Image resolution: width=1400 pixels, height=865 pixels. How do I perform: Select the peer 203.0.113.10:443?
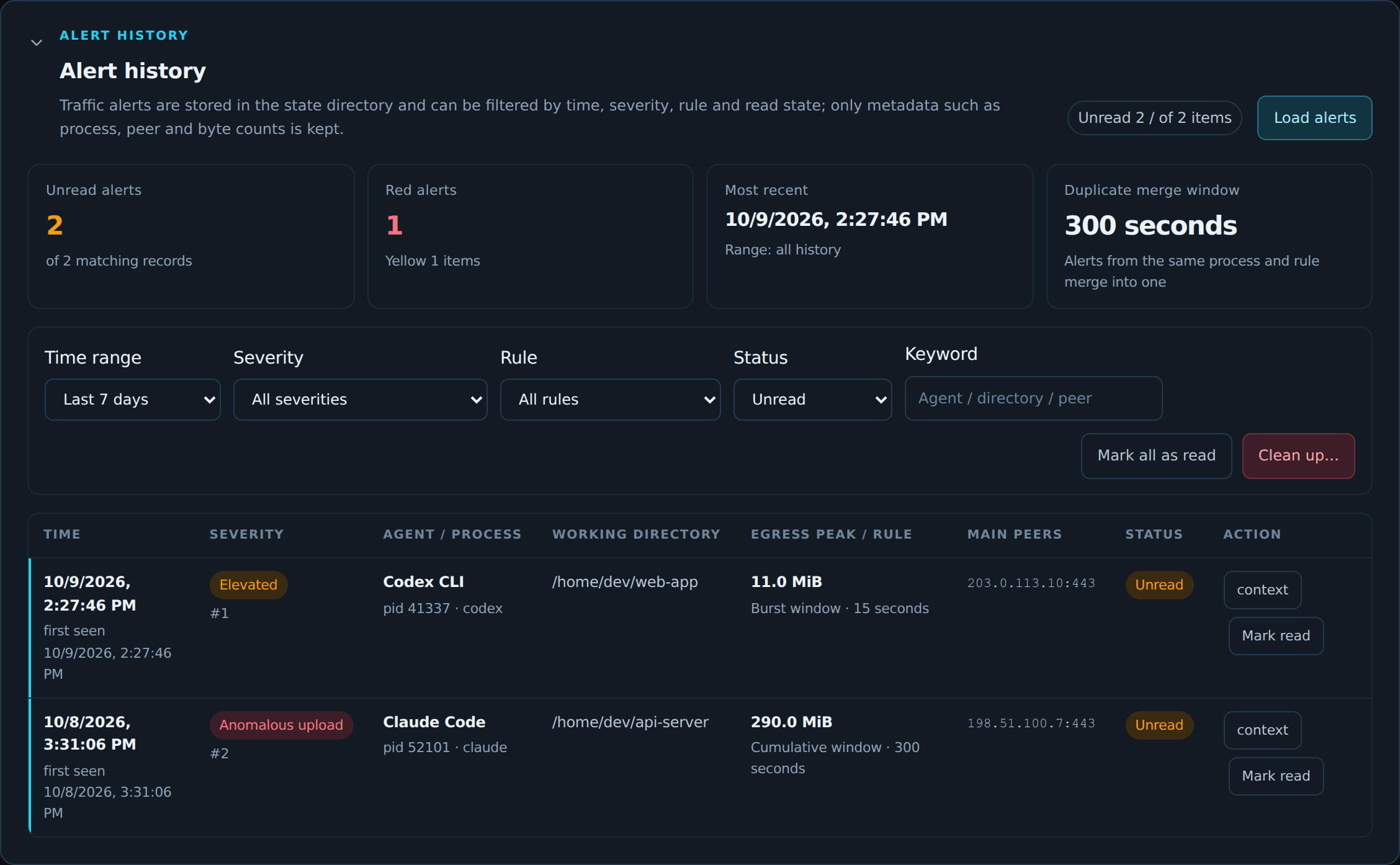pyautogui.click(x=1031, y=583)
